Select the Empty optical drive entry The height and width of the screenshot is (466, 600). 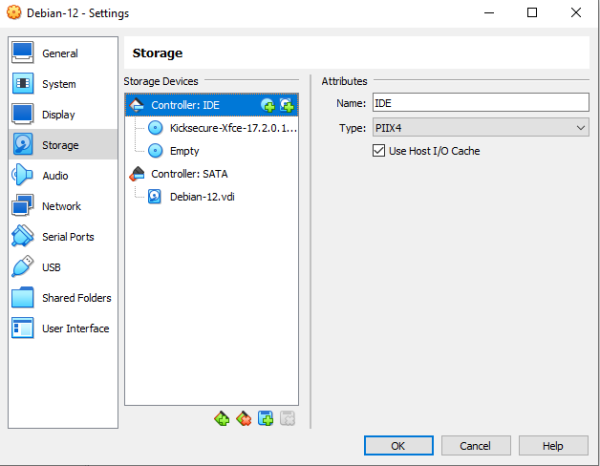coord(184,151)
